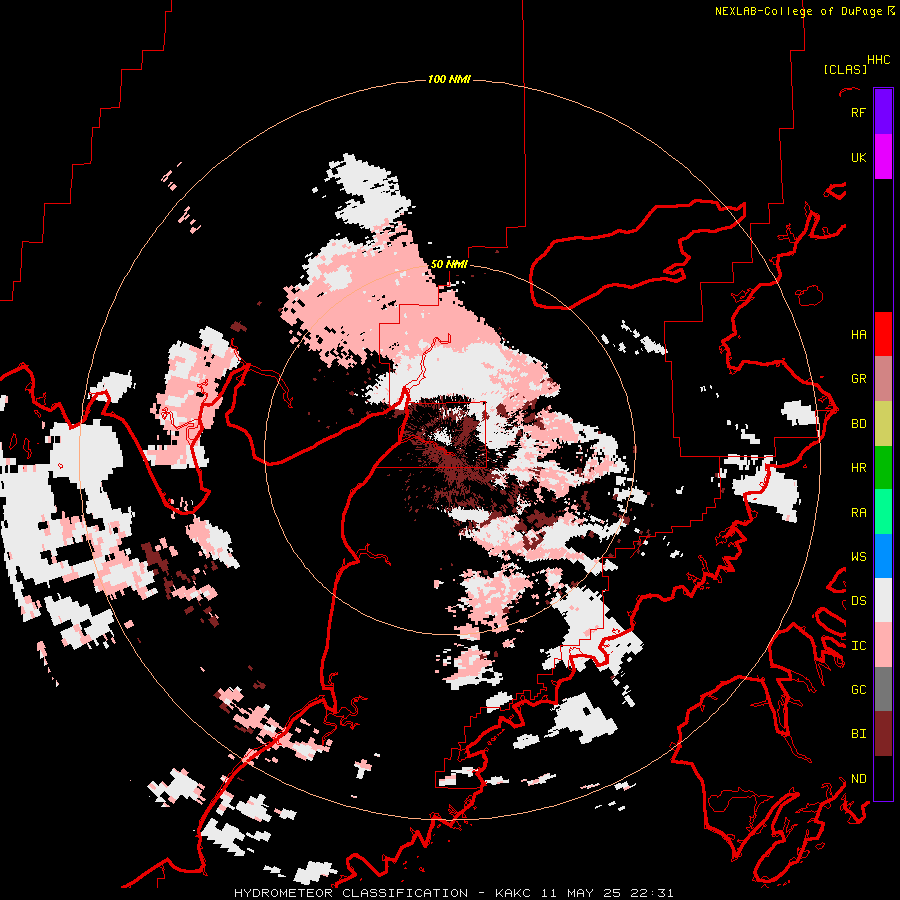Click the RF purple legend swatch
The image size is (900, 900).
point(883,112)
